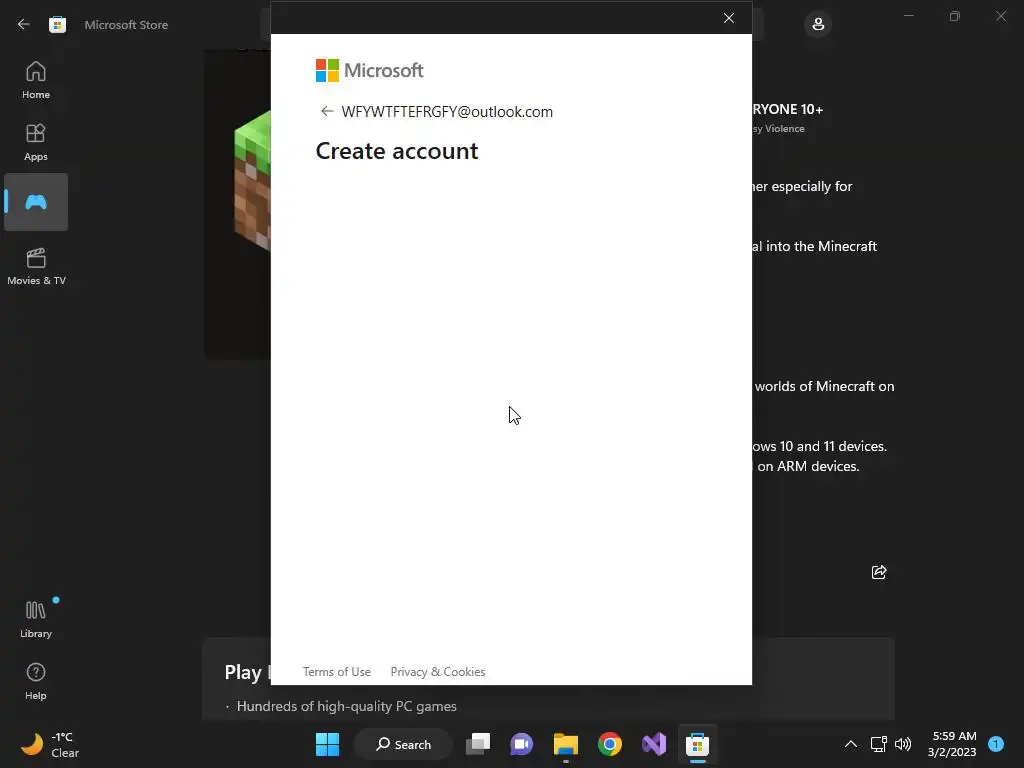Open the weather widget showing -1°C Clear

tap(50, 744)
